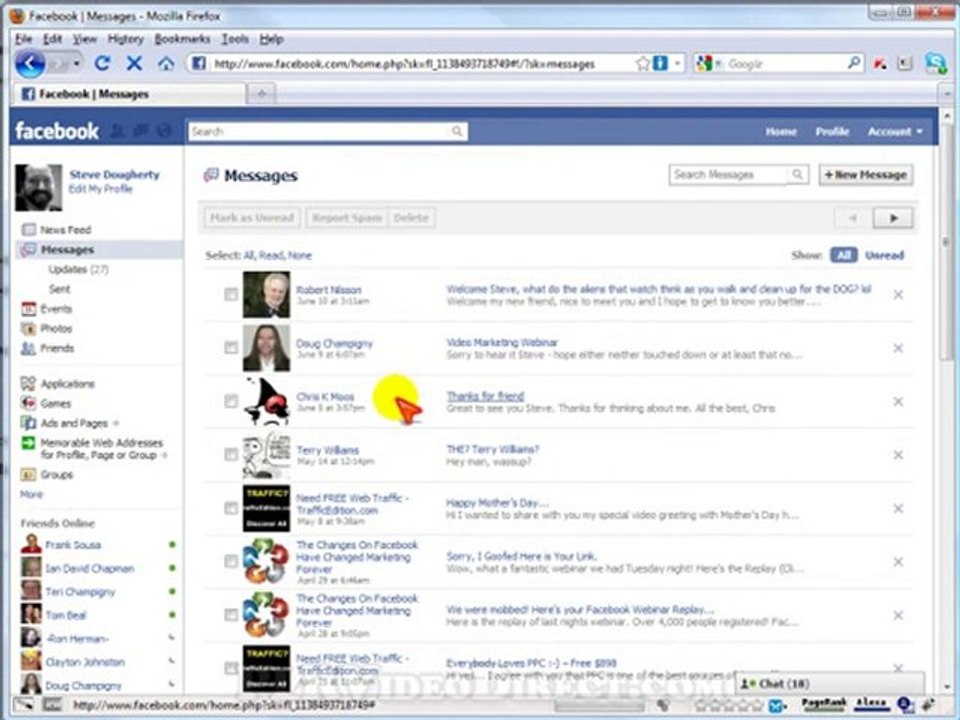Select Read messages link

pyautogui.click(x=271, y=255)
